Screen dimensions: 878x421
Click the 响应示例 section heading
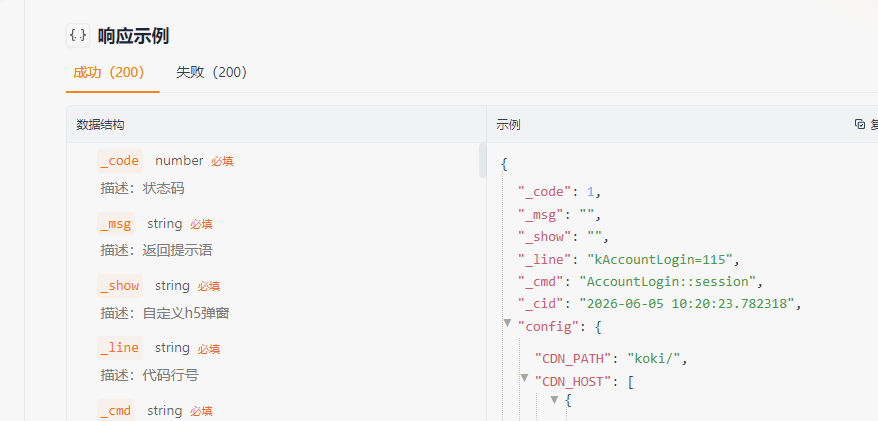coord(133,36)
